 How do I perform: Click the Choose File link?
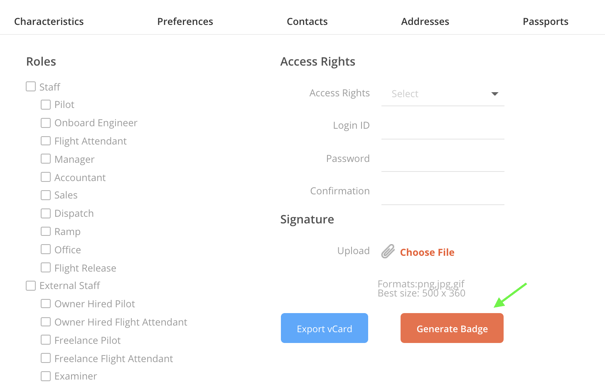point(427,252)
